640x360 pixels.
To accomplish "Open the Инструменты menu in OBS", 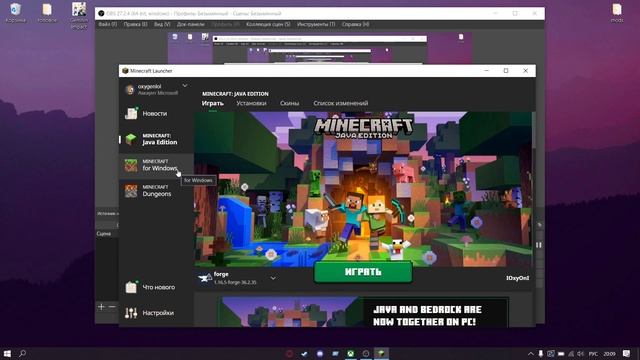I will tap(316, 24).
